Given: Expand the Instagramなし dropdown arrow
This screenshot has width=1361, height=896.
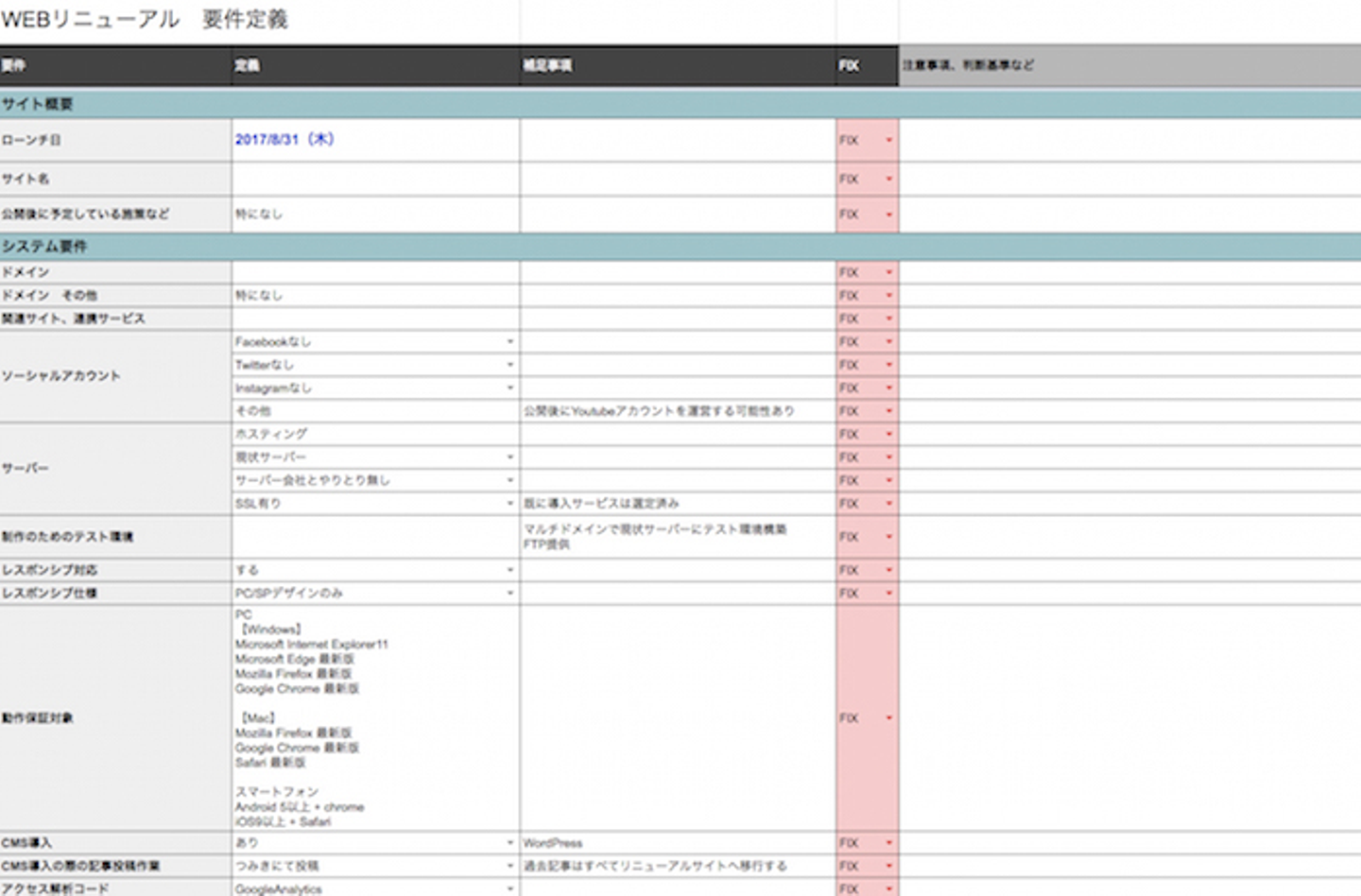Looking at the screenshot, I should 510,388.
